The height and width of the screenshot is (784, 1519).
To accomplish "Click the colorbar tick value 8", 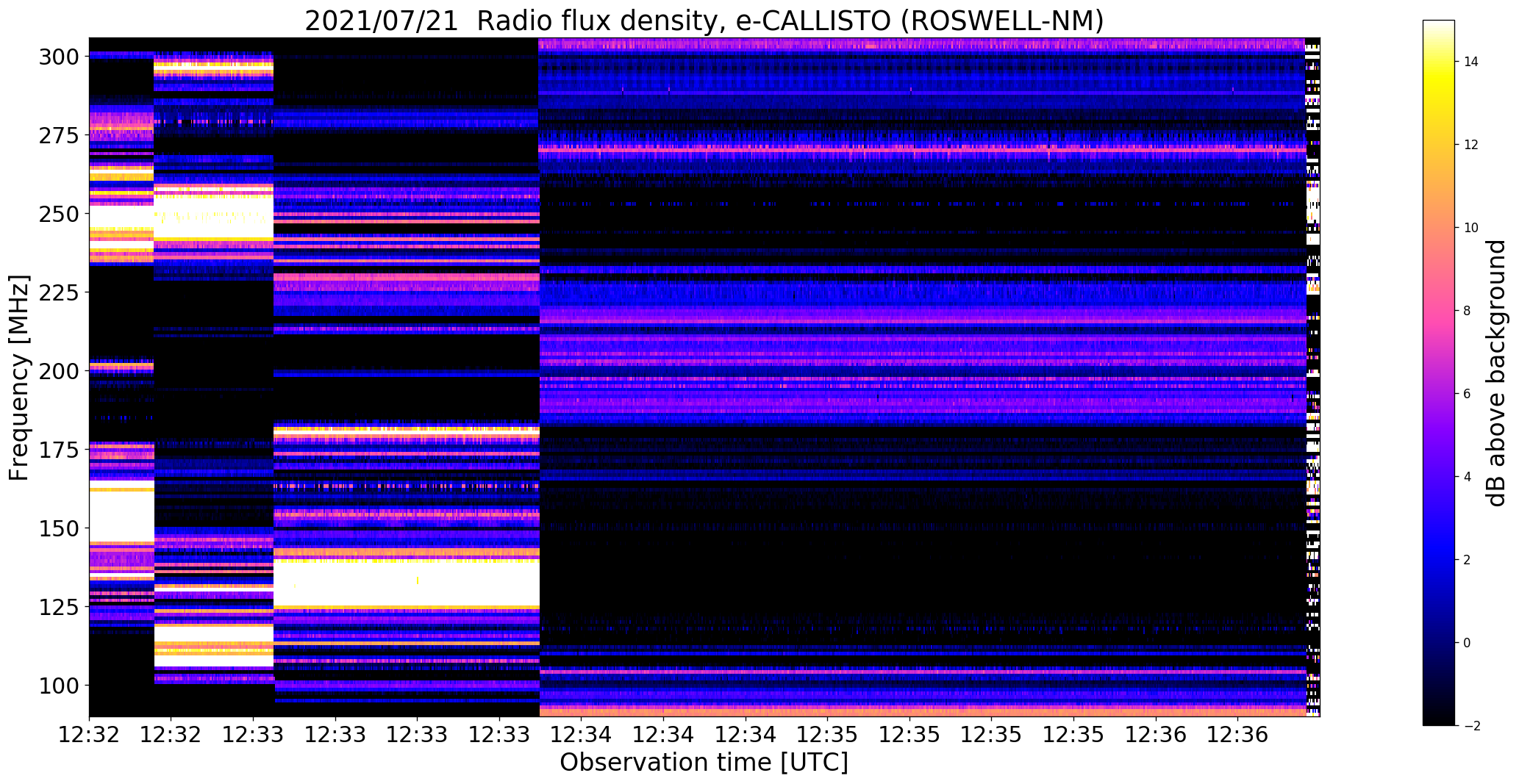I will (x=1468, y=311).
